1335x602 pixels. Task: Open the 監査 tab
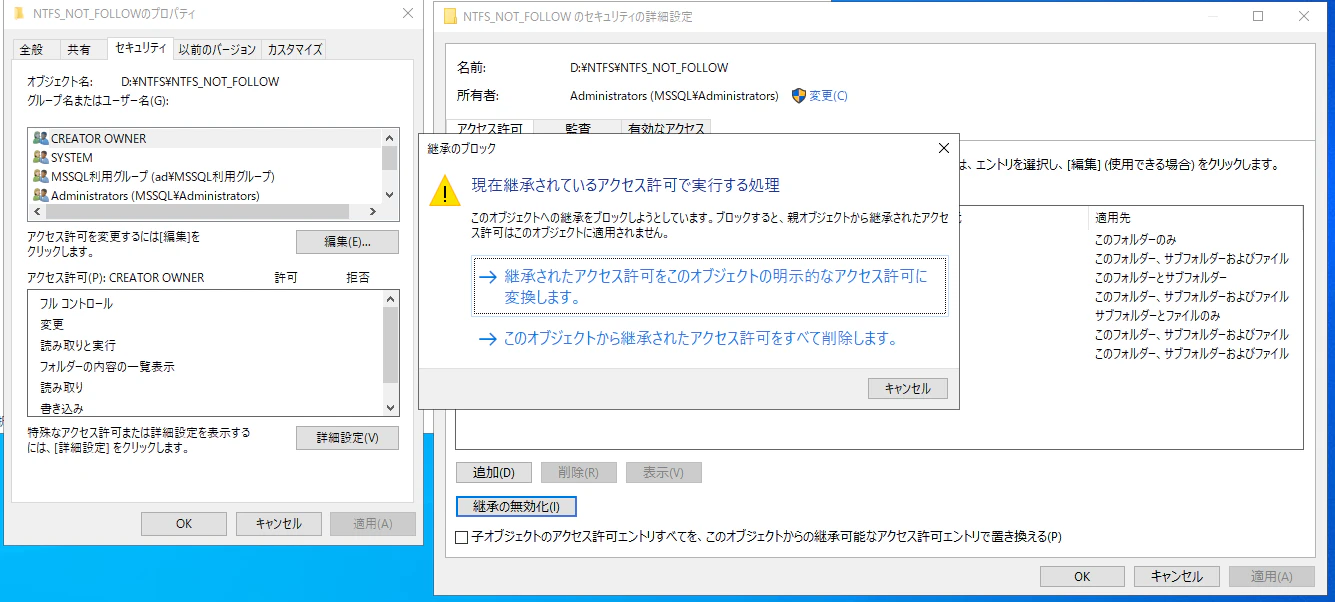click(x=577, y=128)
